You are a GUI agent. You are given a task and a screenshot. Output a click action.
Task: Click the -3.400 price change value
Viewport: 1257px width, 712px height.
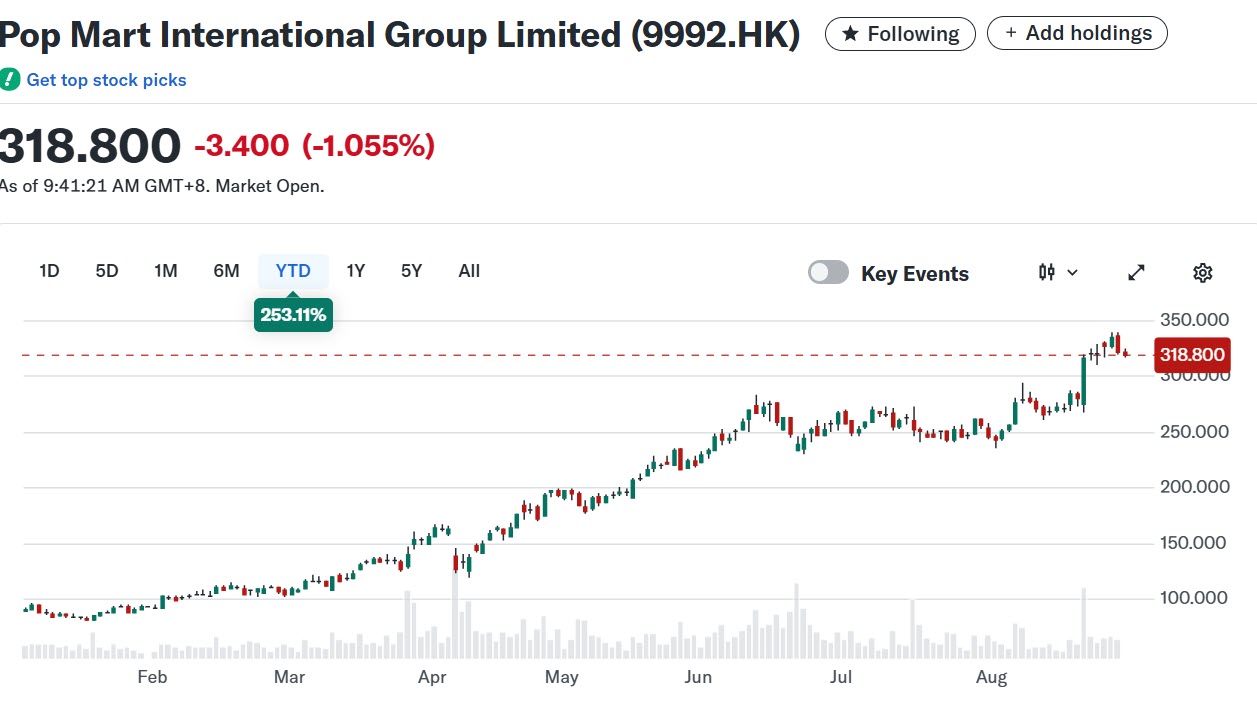coord(241,146)
